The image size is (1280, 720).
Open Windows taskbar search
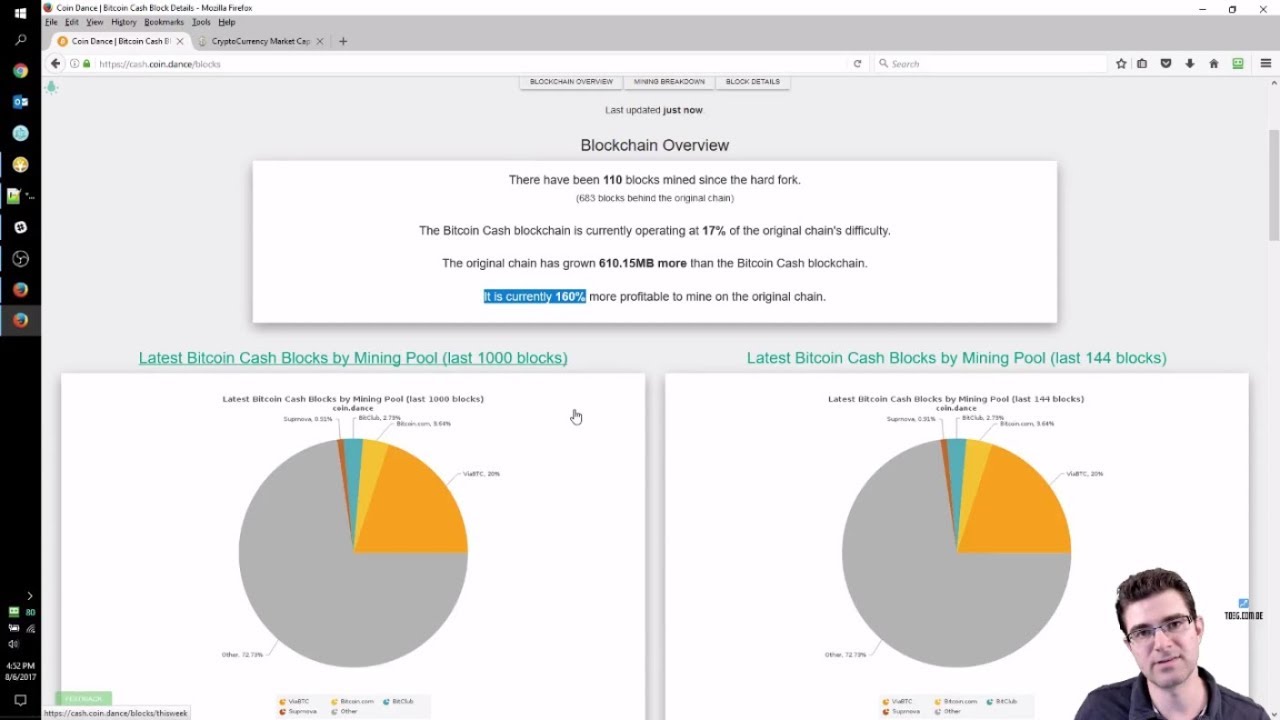coord(20,40)
